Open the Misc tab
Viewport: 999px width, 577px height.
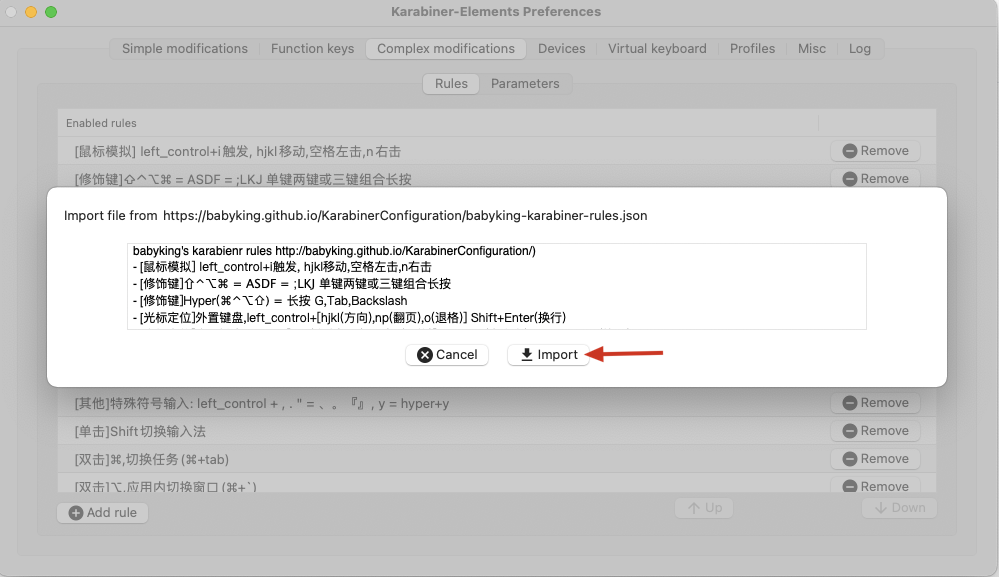[812, 48]
